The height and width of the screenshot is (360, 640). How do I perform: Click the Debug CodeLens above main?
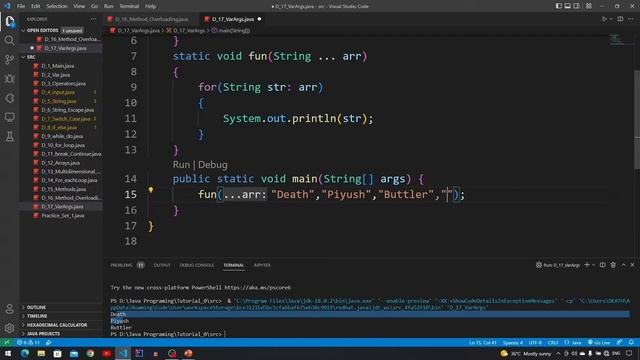pos(213,165)
